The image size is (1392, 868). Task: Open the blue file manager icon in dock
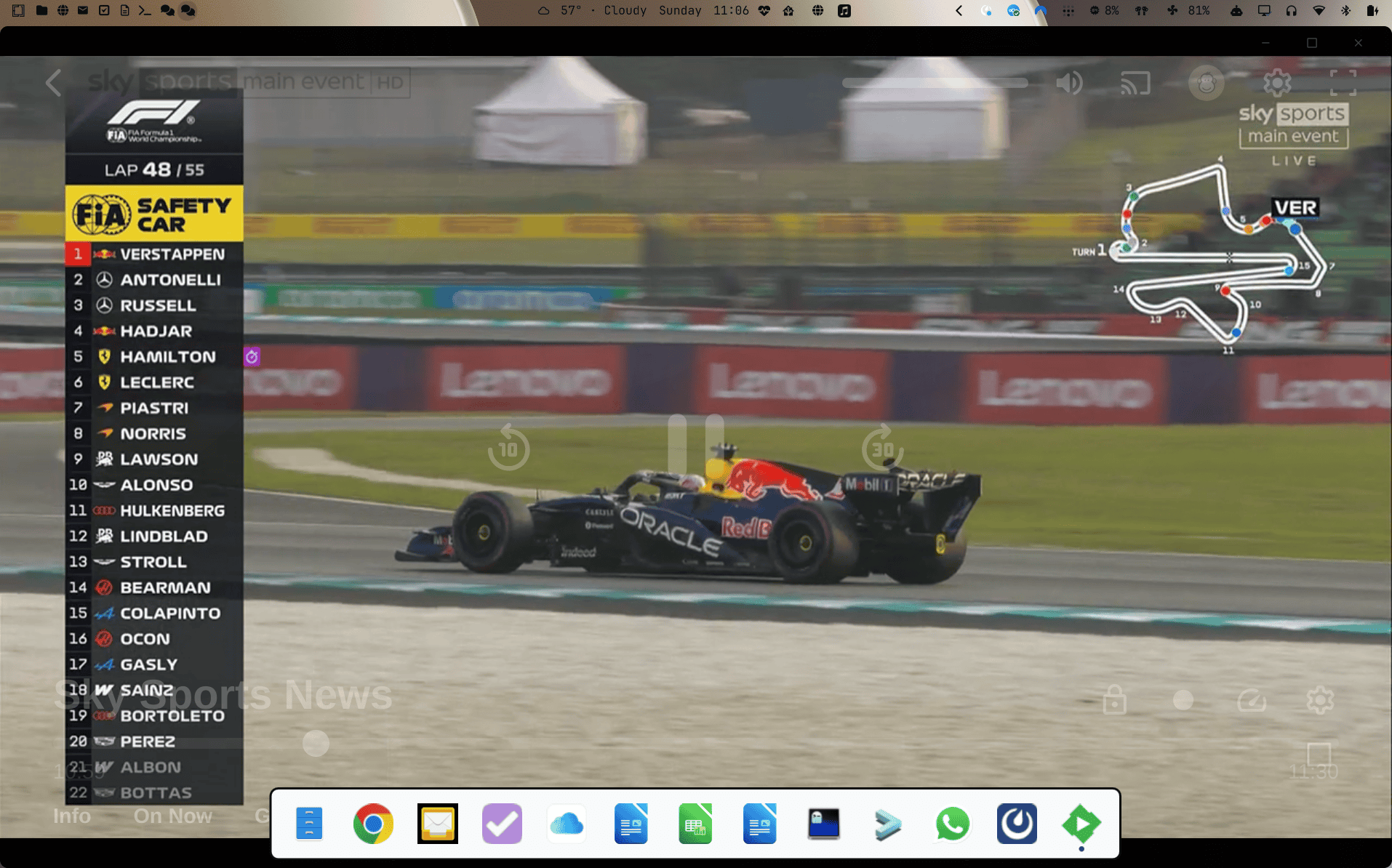(x=309, y=824)
